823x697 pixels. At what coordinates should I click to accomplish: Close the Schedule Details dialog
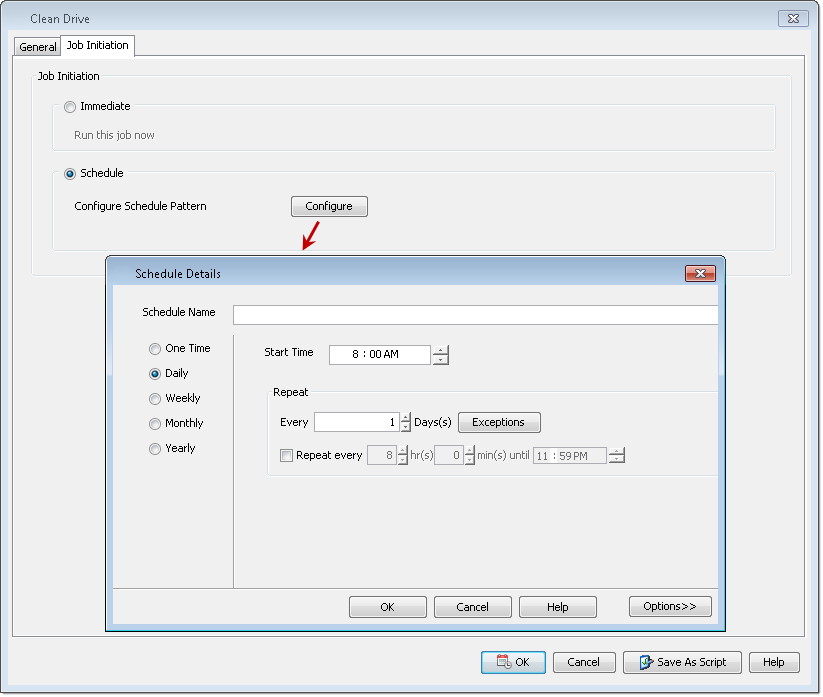[x=700, y=273]
